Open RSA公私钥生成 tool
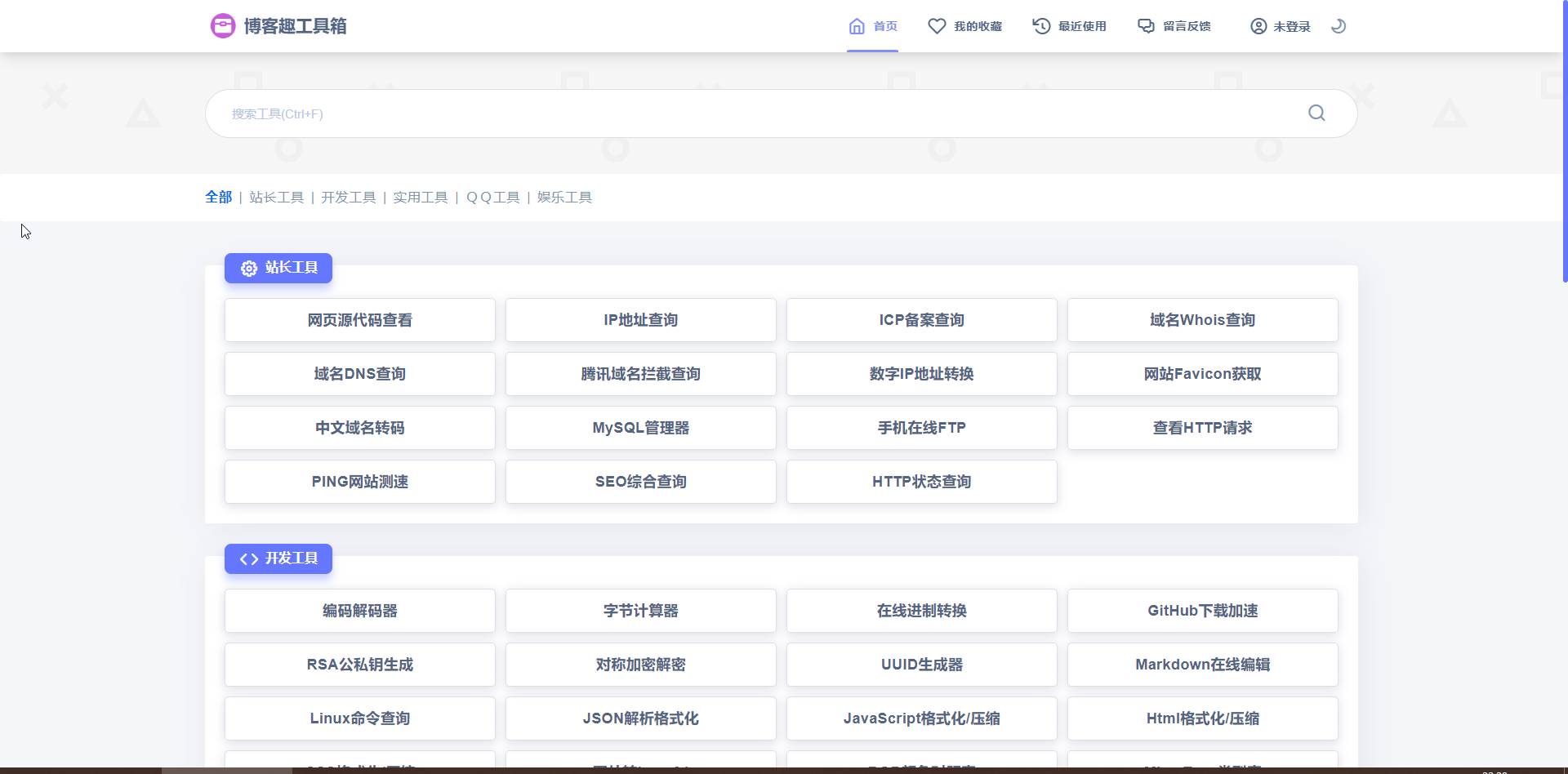Viewport: 1568px width, 774px height. 360,665
